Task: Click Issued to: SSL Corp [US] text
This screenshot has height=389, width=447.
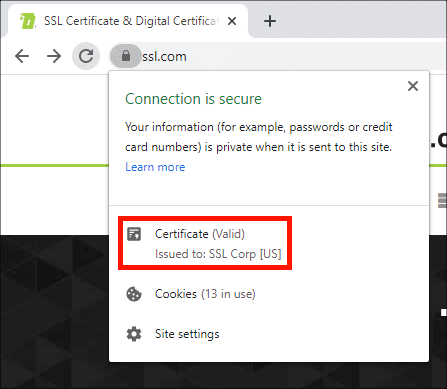Action: coord(218,254)
